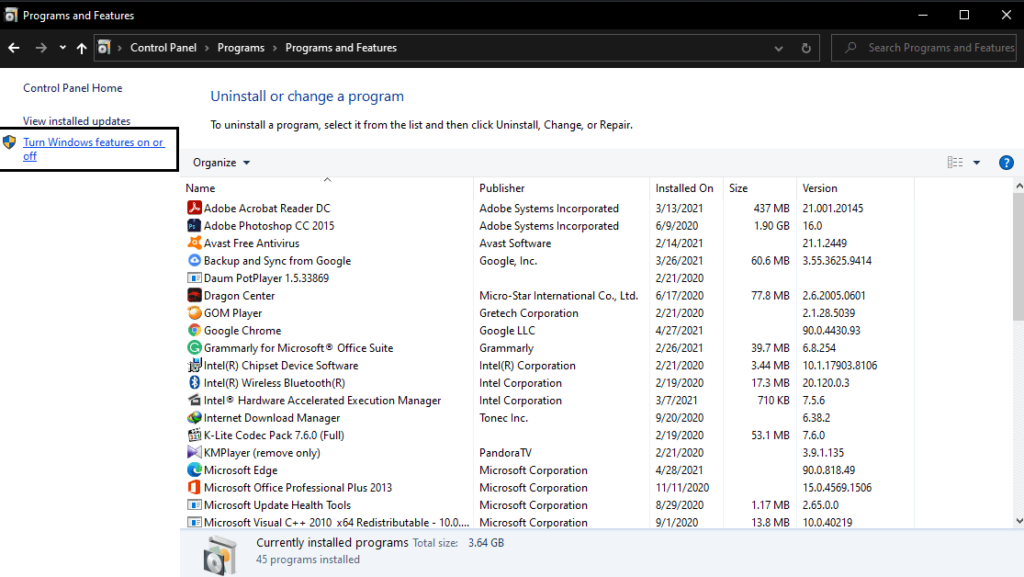1024x577 pixels.
Task: Click the Backup and Sync from Google icon
Action: (194, 260)
